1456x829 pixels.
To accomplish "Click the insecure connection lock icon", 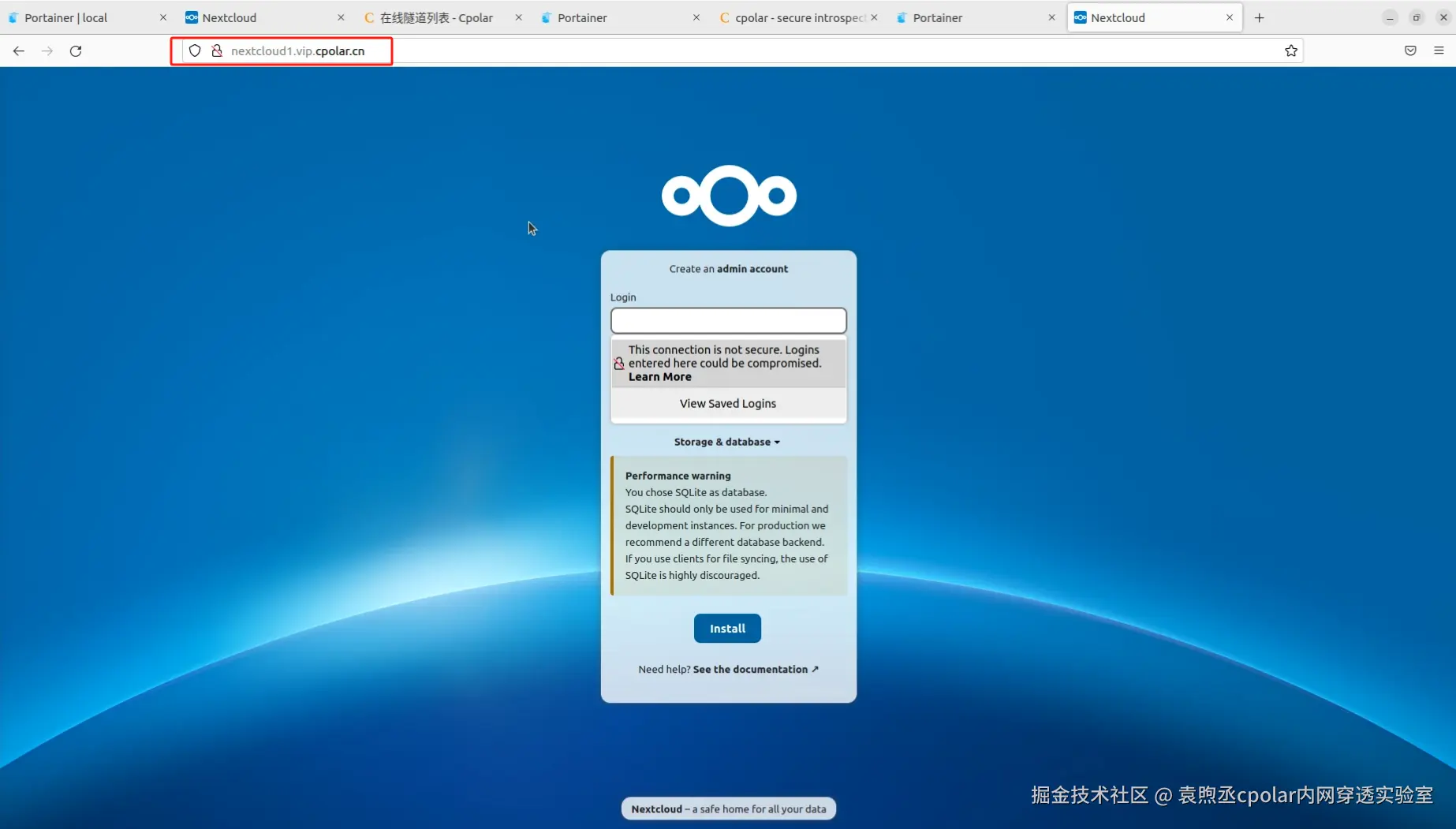I will tap(217, 50).
